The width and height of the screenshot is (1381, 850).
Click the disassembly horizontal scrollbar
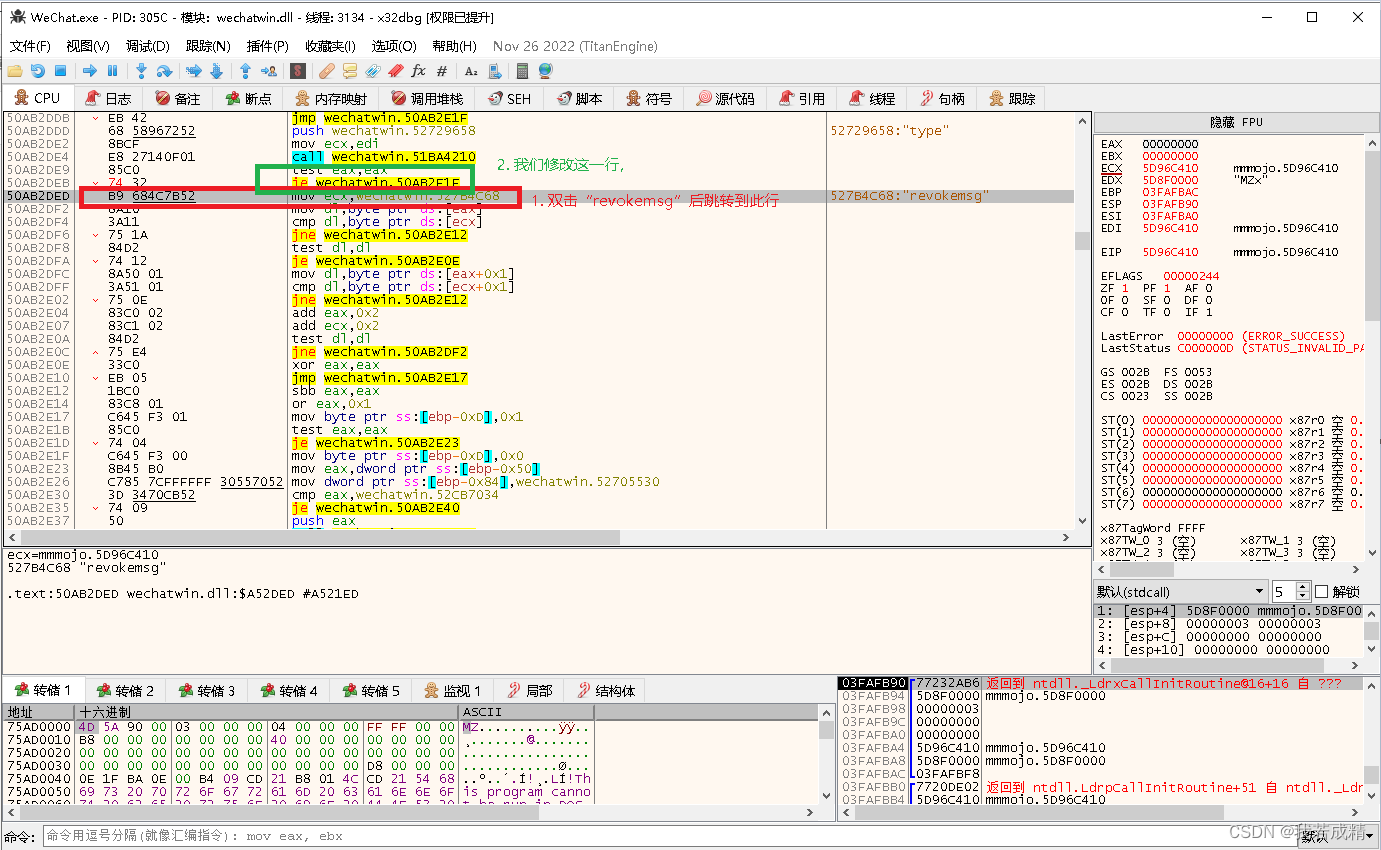coord(539,537)
